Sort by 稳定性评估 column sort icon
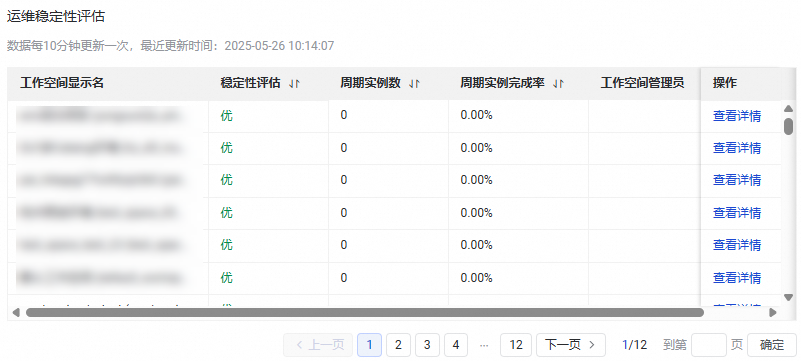 click(294, 84)
